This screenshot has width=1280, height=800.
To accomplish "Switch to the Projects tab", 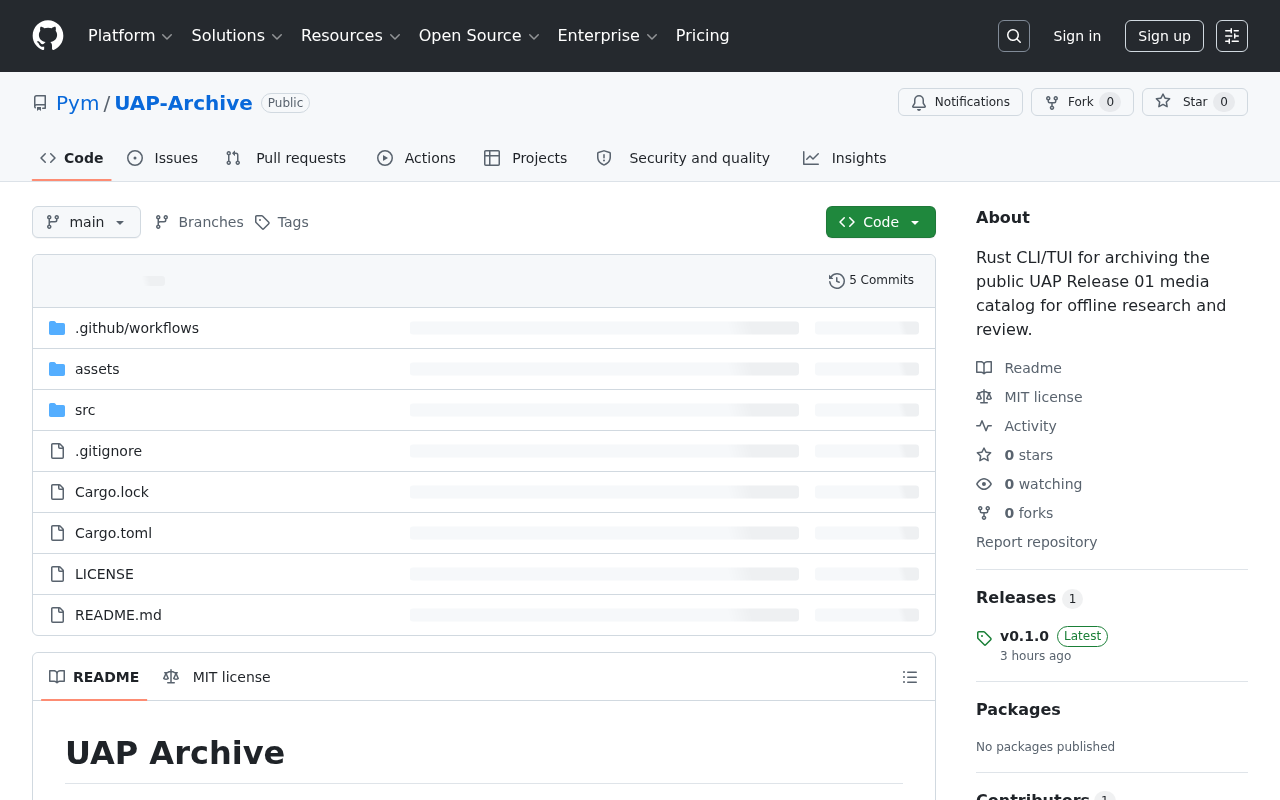I will 526,158.
